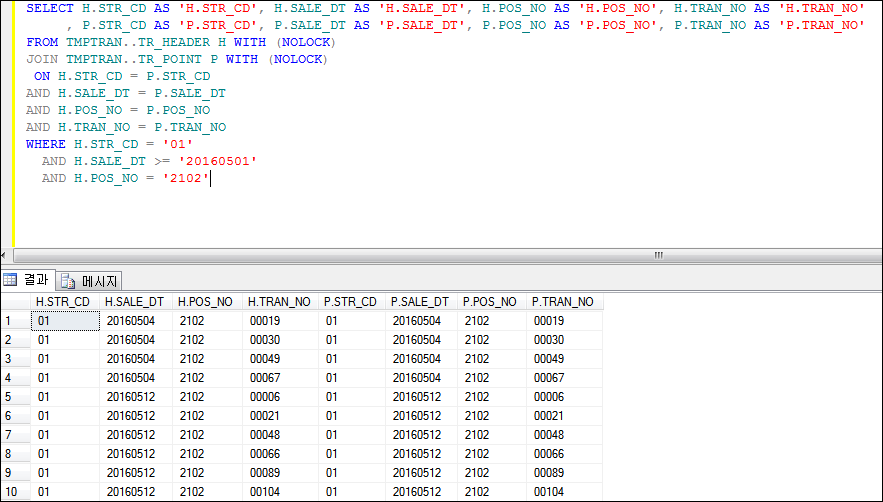Click the horizontal scrollbar of the query editor
883x502 pixels.
pyautogui.click(x=447, y=255)
